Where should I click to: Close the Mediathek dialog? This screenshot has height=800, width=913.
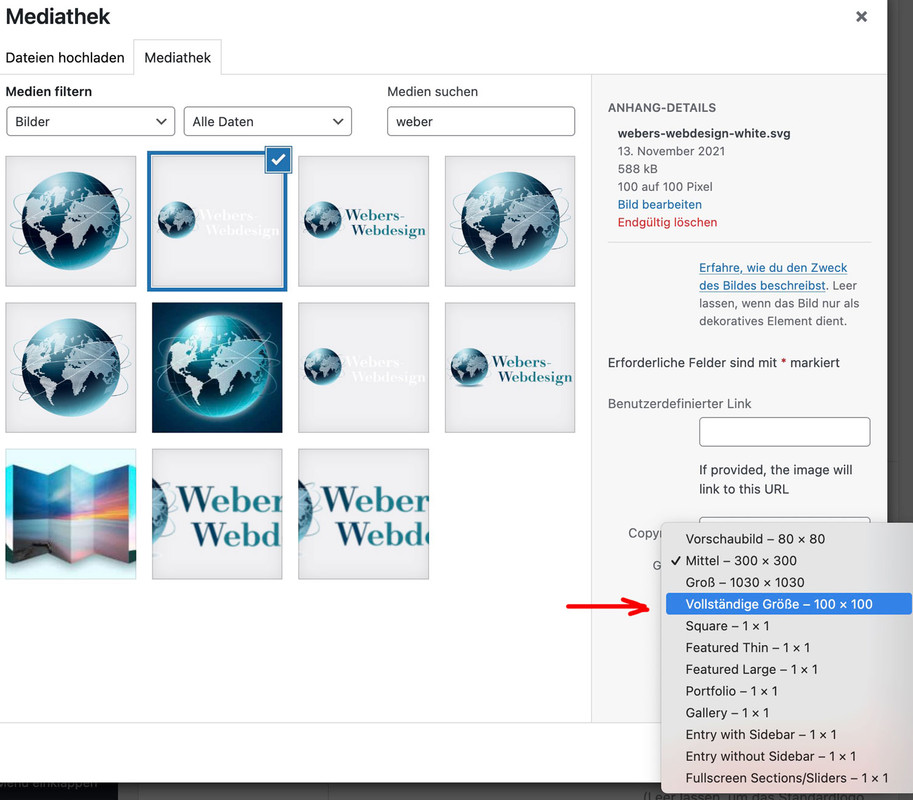click(861, 17)
